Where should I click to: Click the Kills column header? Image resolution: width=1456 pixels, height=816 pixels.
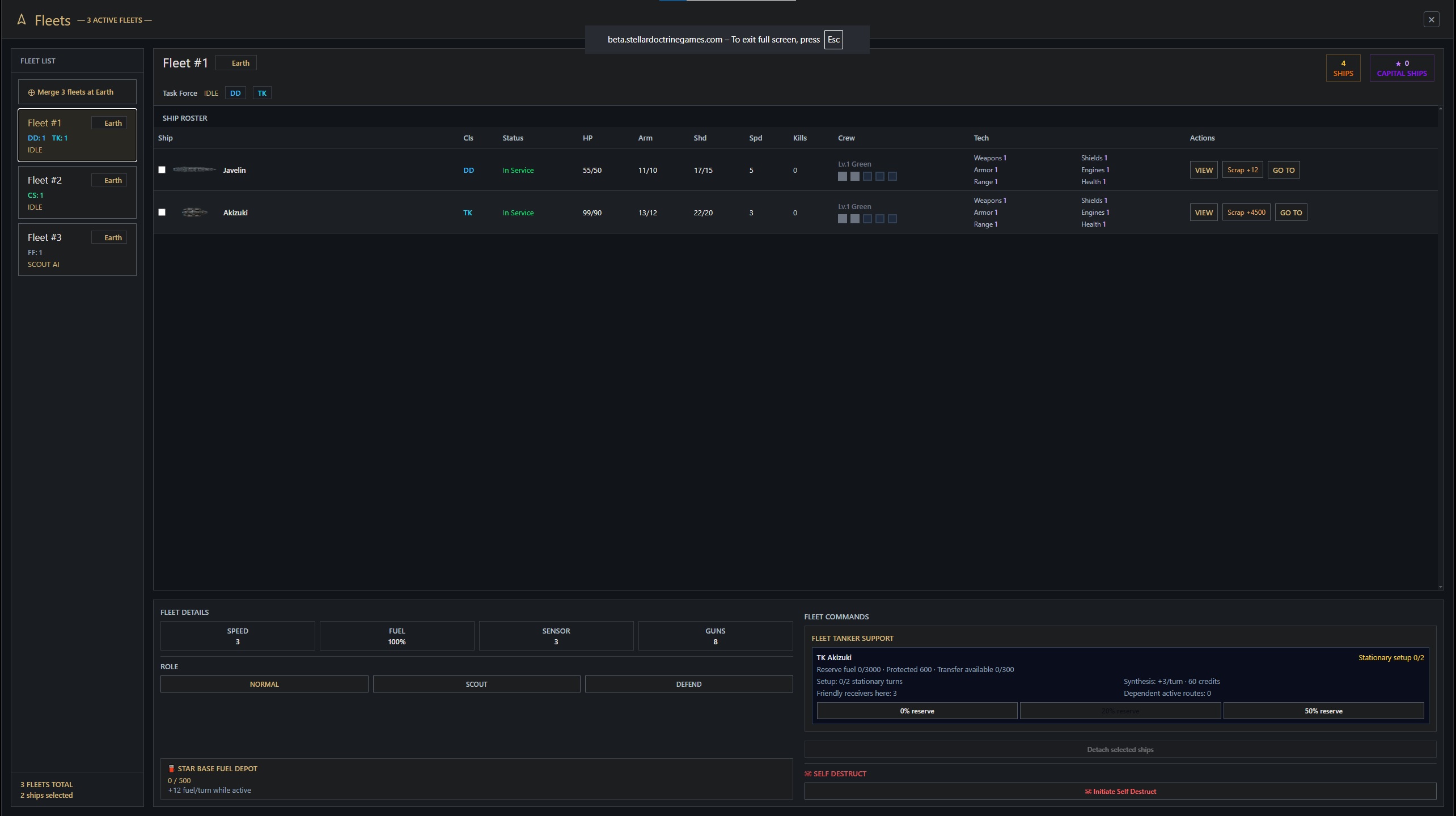(799, 138)
